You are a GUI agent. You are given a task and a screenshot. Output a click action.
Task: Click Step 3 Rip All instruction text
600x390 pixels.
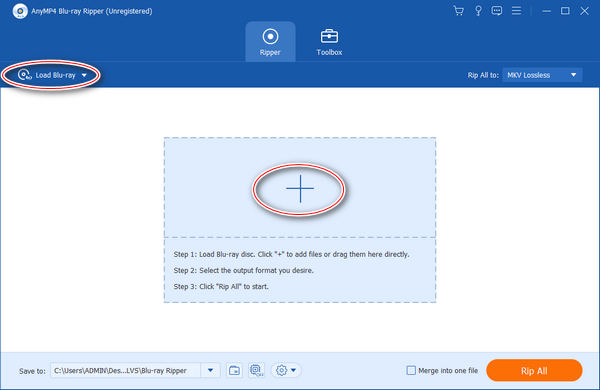221,286
